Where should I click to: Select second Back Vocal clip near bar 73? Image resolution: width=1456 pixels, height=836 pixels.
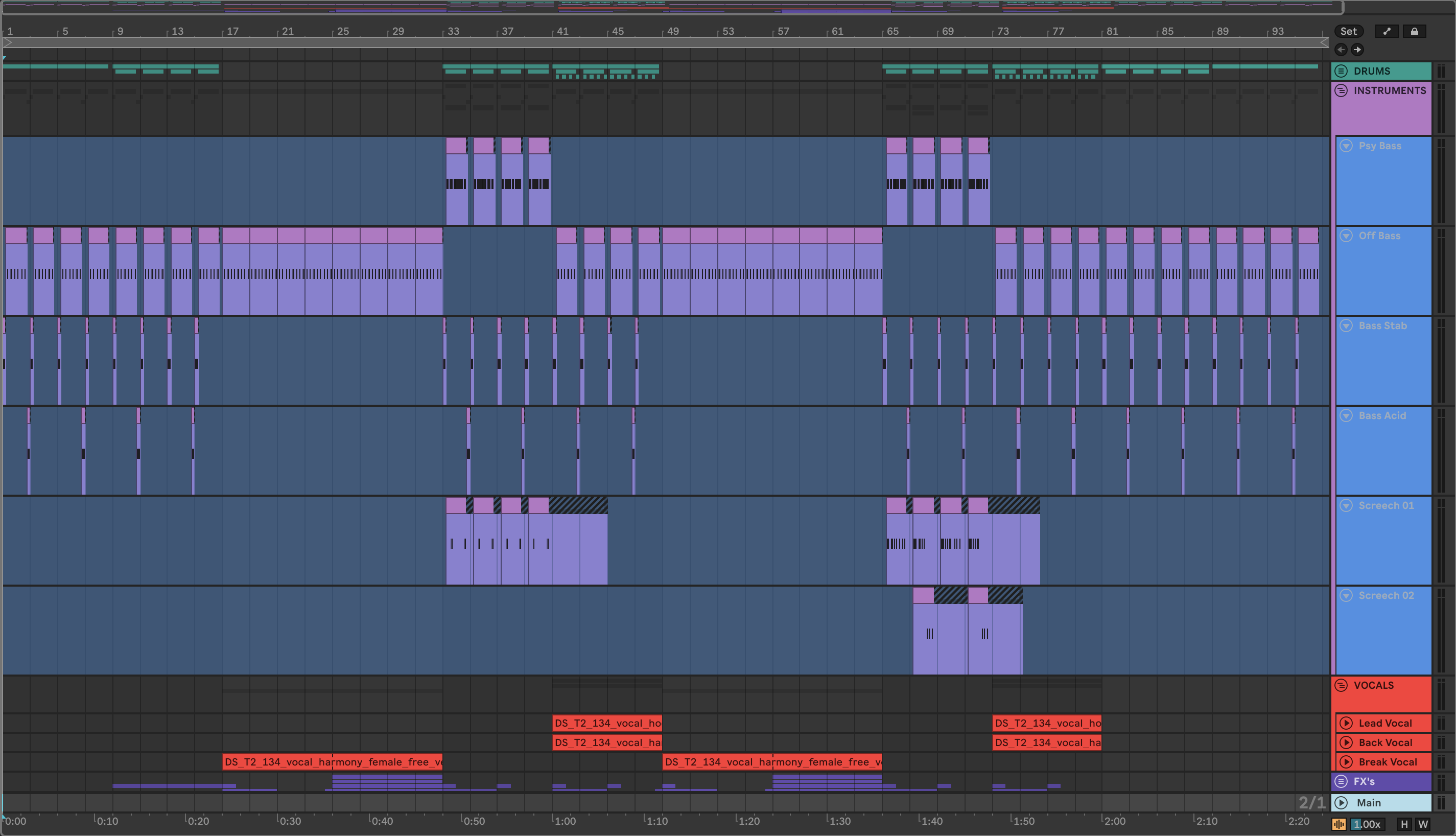pyautogui.click(x=1047, y=742)
